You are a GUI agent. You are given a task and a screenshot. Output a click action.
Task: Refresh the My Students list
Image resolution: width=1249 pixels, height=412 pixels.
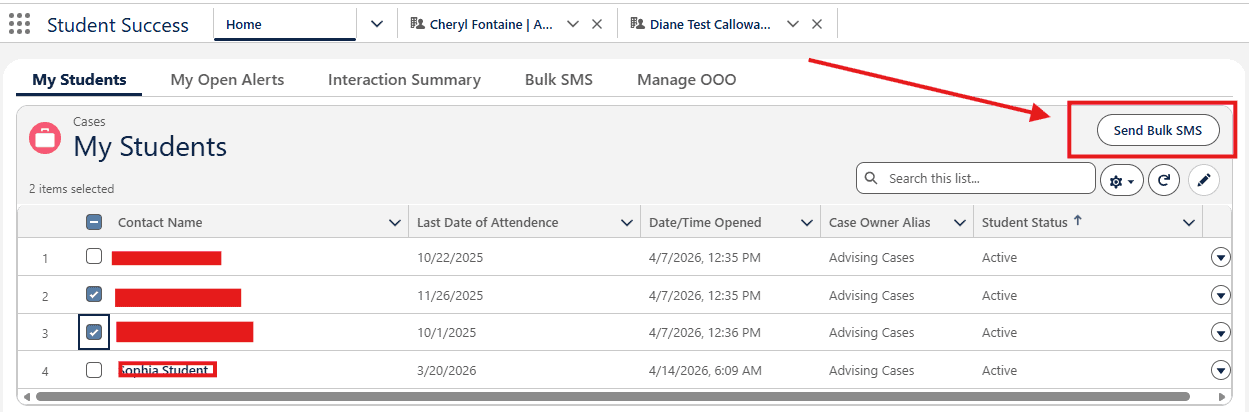(x=1164, y=181)
